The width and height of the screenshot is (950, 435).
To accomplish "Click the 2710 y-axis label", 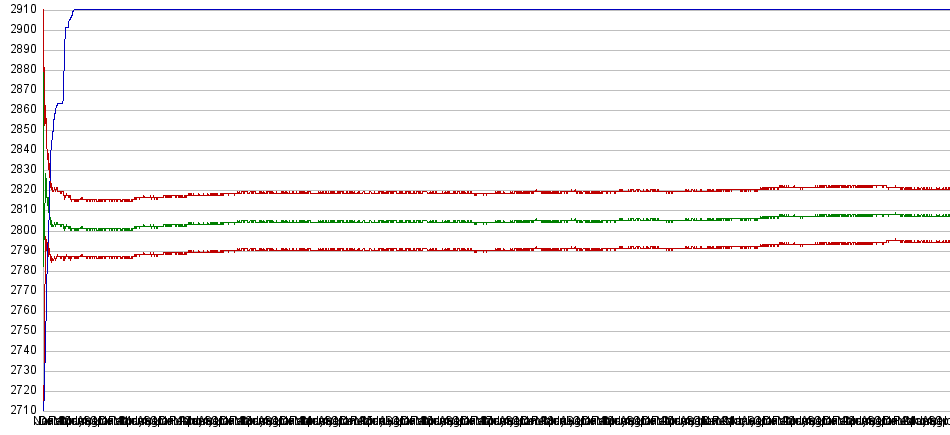I will click(20, 410).
